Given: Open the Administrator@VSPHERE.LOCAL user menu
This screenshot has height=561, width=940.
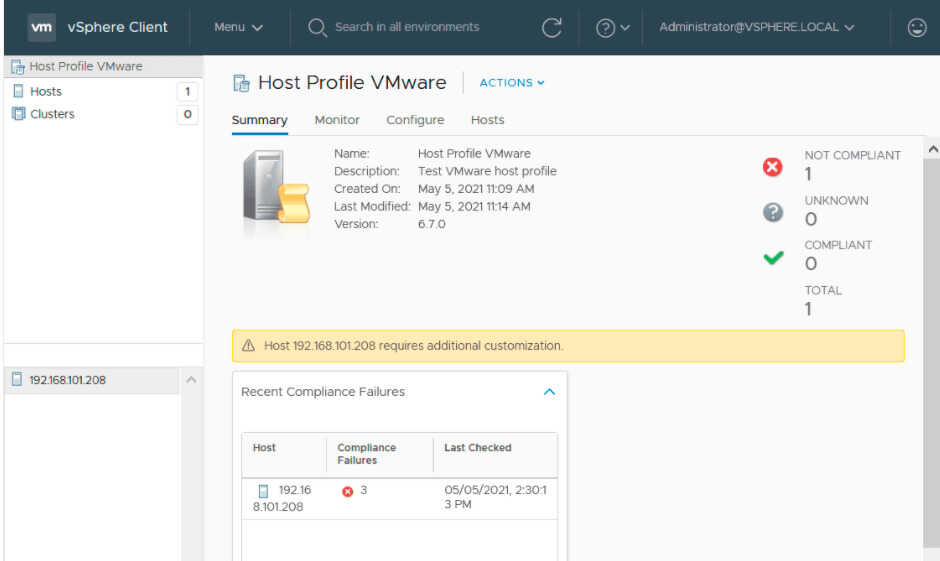Looking at the screenshot, I should pyautogui.click(x=756, y=27).
